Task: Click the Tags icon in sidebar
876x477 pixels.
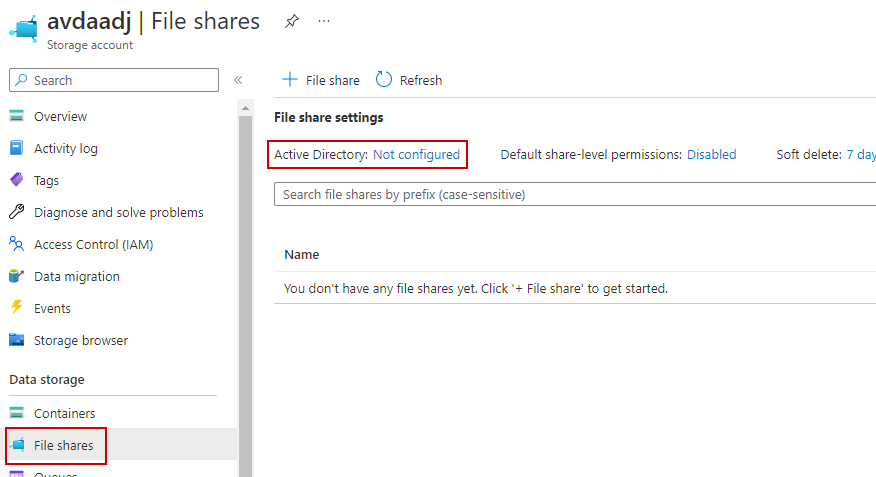Action: point(16,181)
